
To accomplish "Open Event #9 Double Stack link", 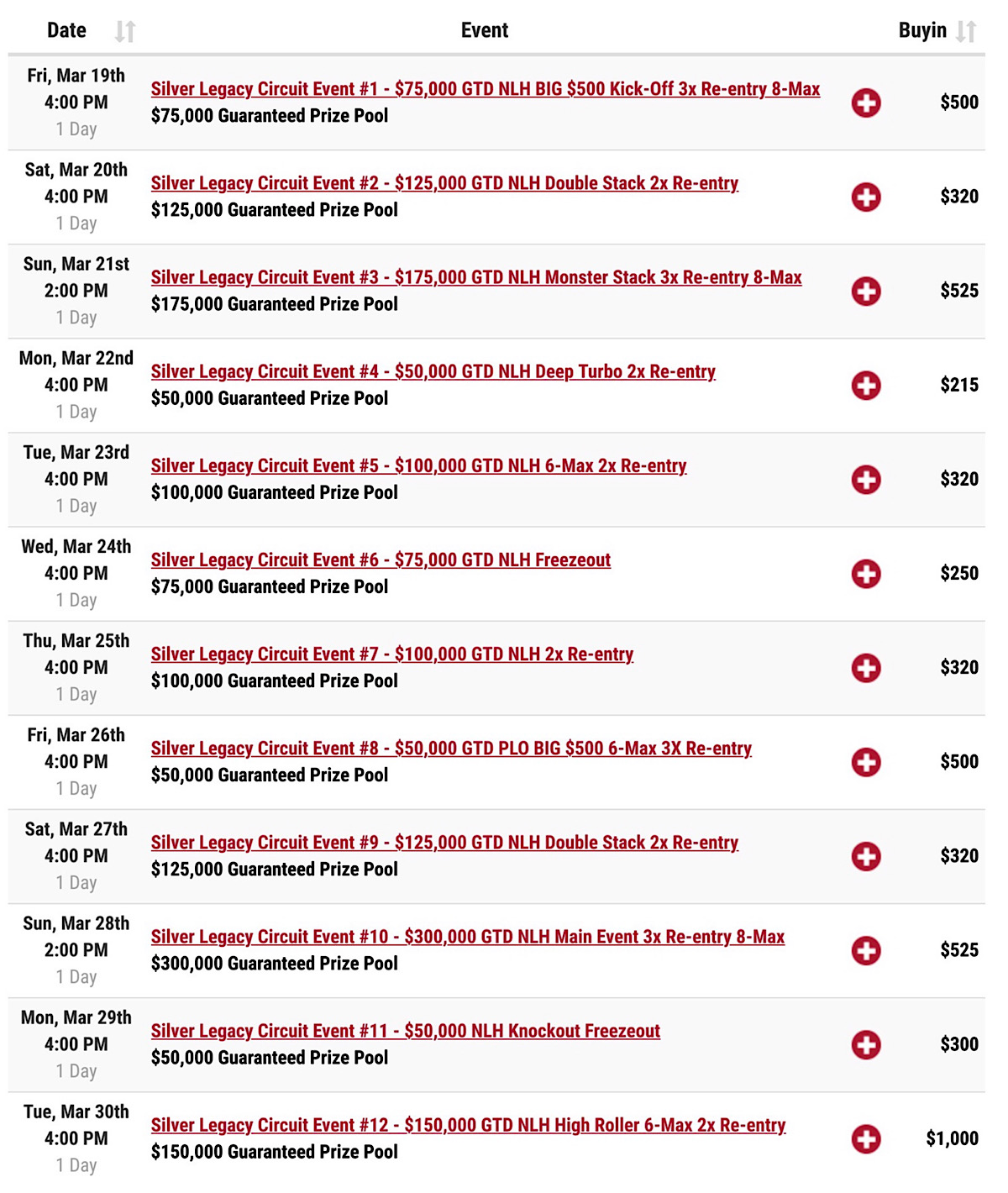I will (444, 843).
